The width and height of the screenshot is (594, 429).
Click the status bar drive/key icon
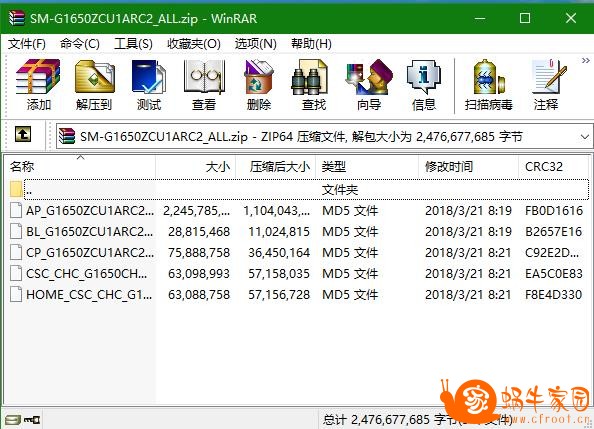(x=23, y=420)
